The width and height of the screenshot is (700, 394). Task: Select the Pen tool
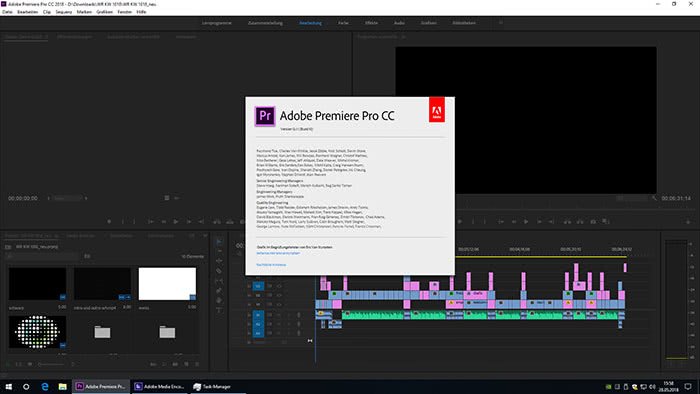click(219, 290)
